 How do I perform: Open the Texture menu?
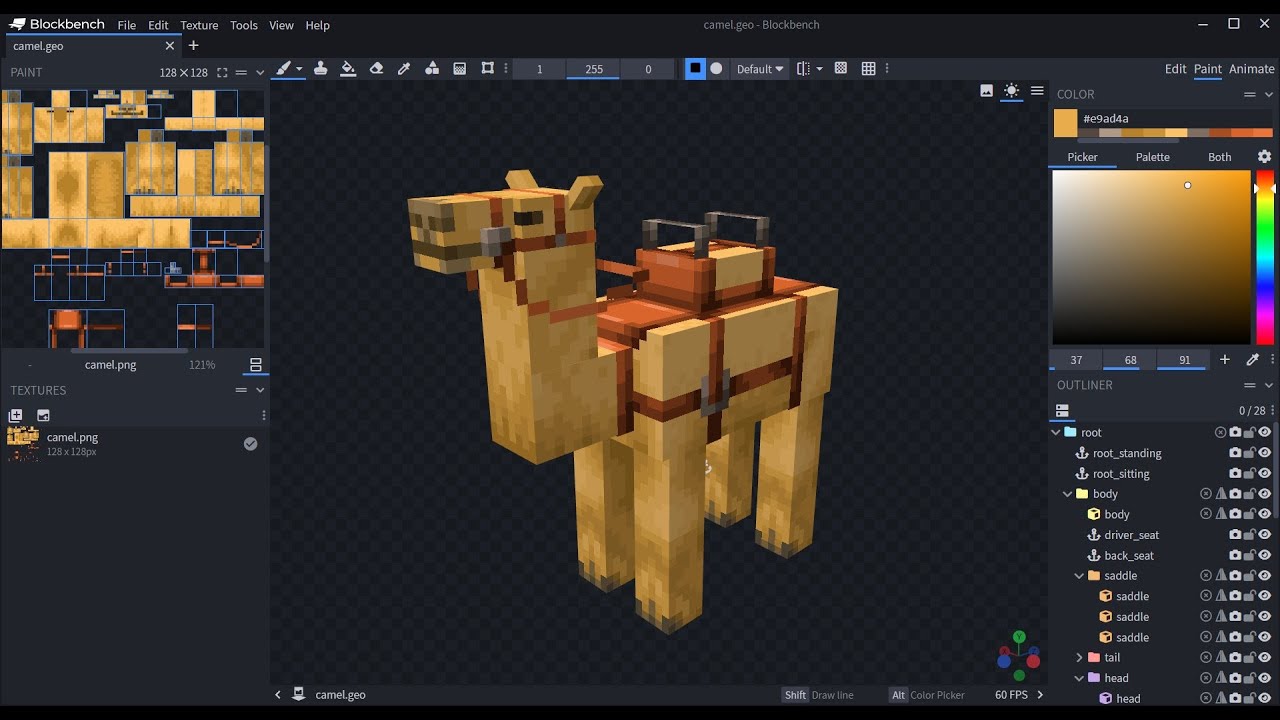click(x=199, y=25)
